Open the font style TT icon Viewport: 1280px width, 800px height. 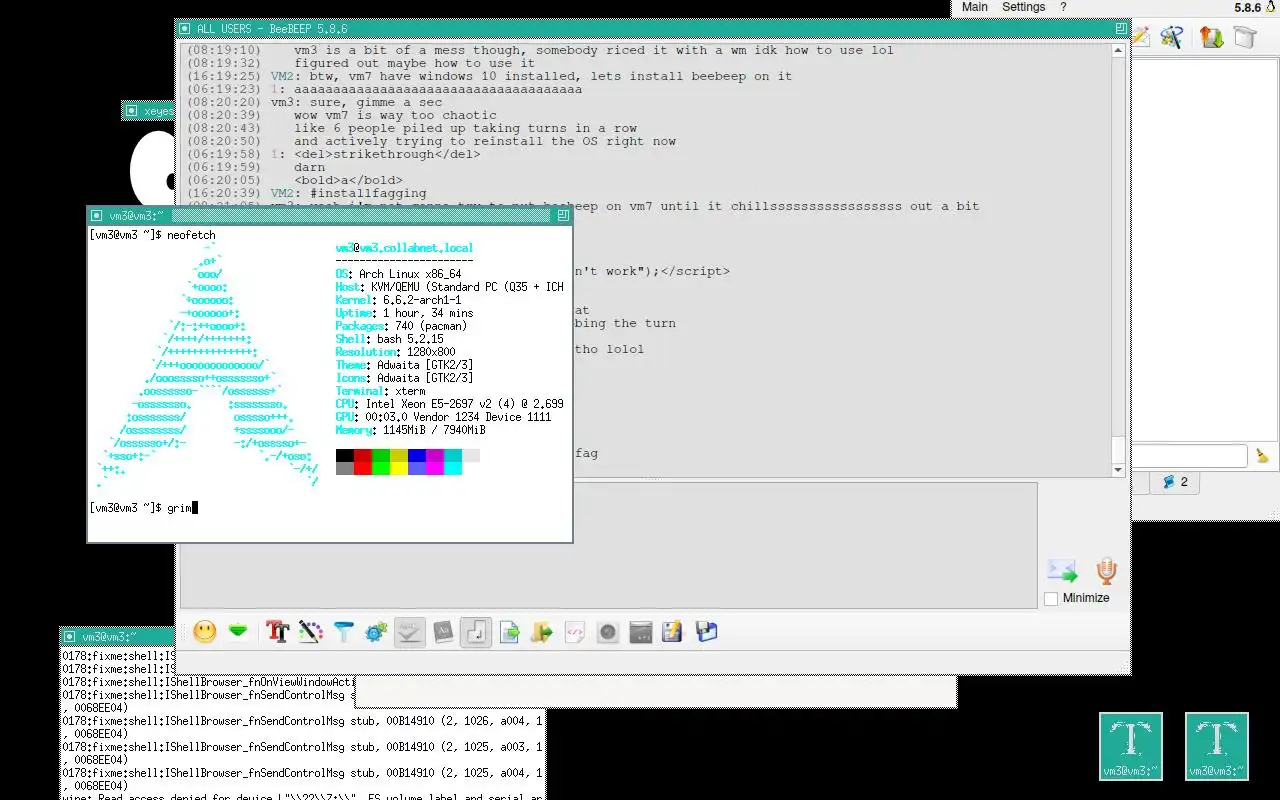277,632
